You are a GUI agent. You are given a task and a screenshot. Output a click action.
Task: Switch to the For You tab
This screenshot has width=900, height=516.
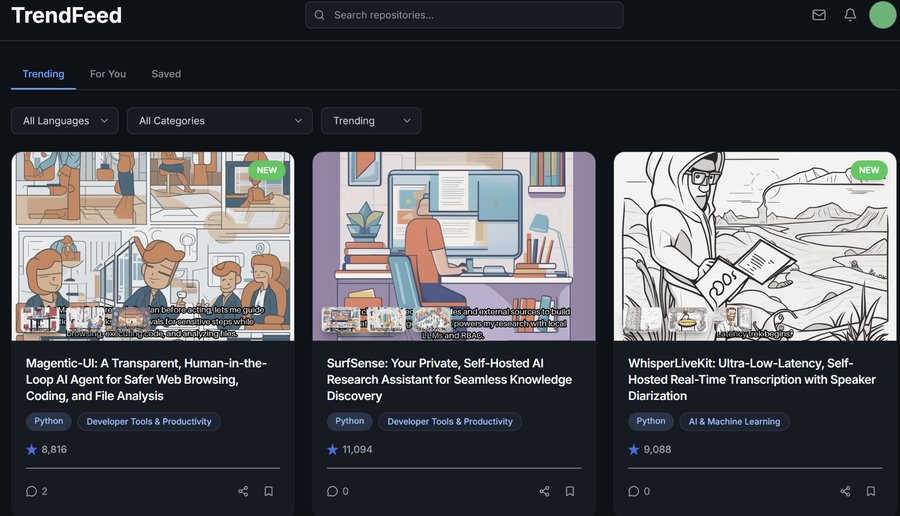pos(108,74)
